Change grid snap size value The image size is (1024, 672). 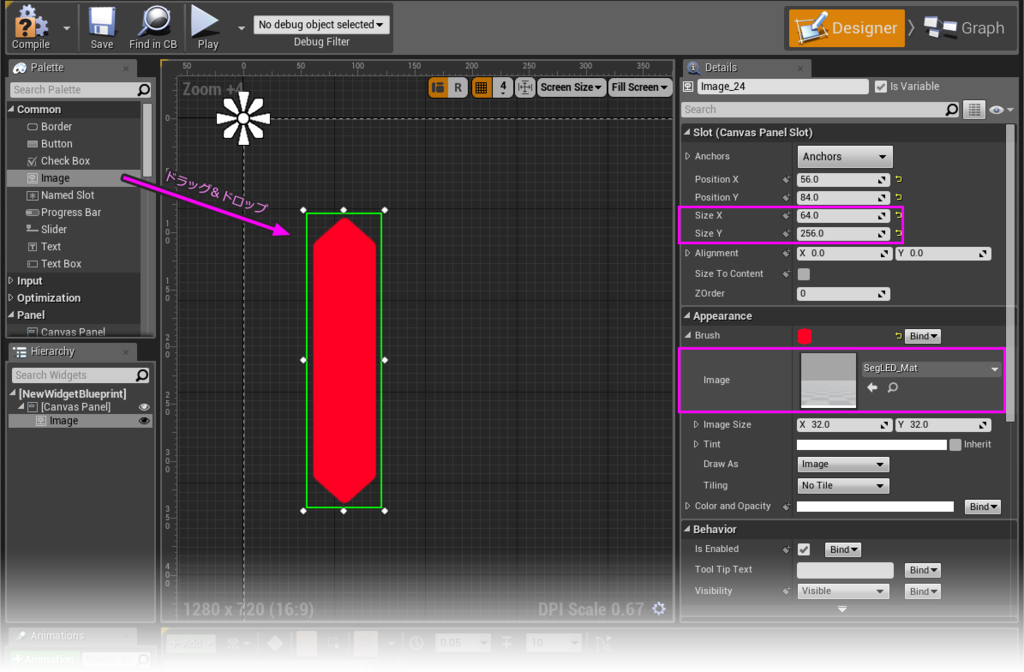coord(503,88)
